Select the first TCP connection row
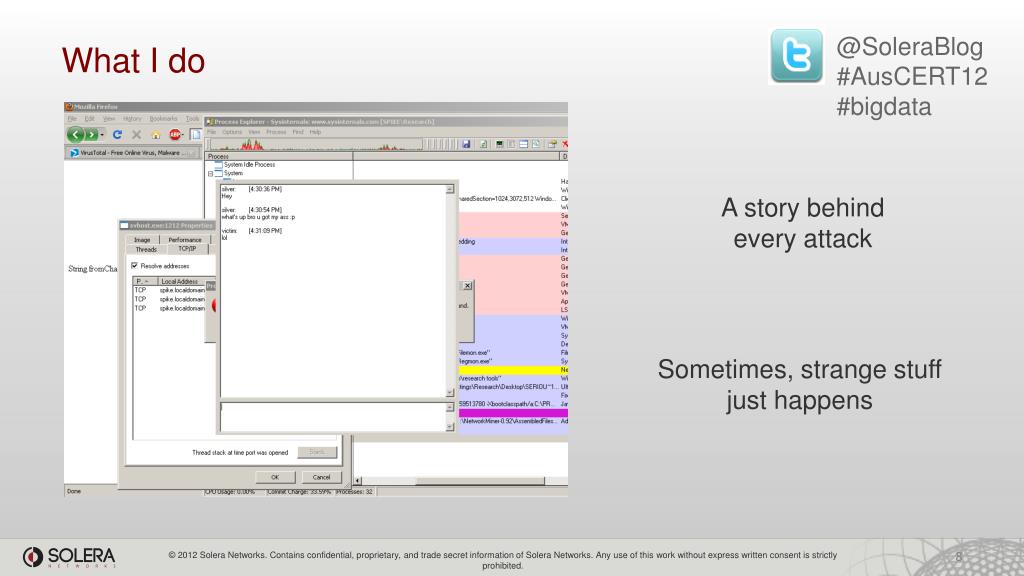This screenshot has width=1024, height=576. click(170, 290)
